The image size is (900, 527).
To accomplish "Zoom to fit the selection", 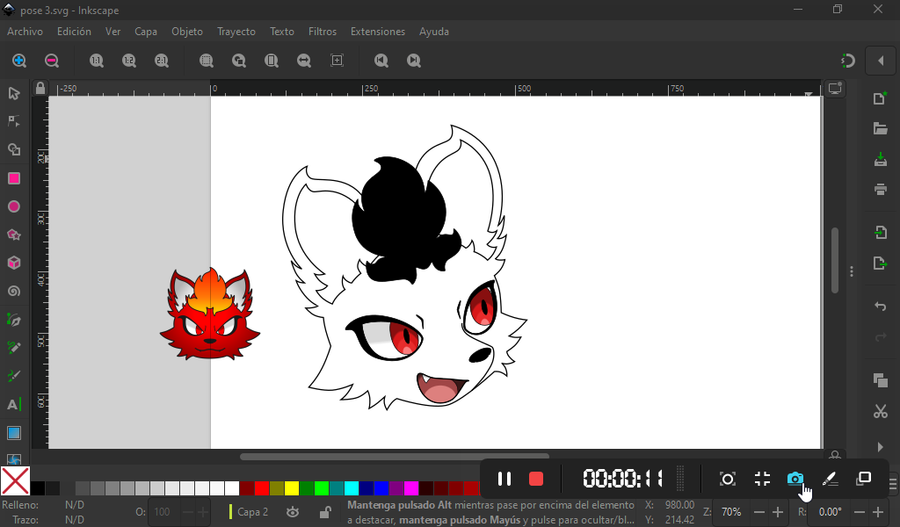I will pos(206,60).
